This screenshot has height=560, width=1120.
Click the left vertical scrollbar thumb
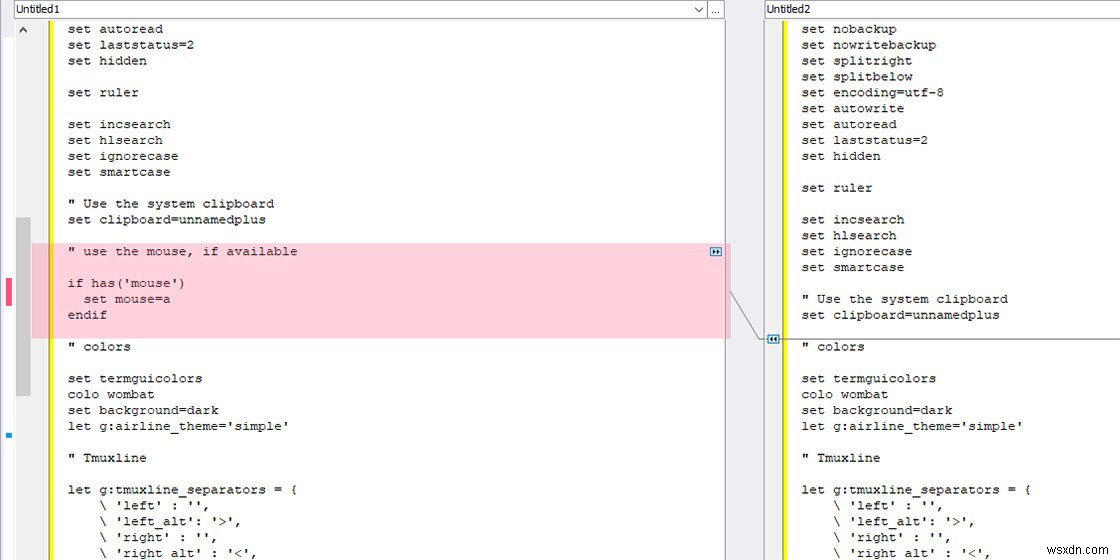24,306
